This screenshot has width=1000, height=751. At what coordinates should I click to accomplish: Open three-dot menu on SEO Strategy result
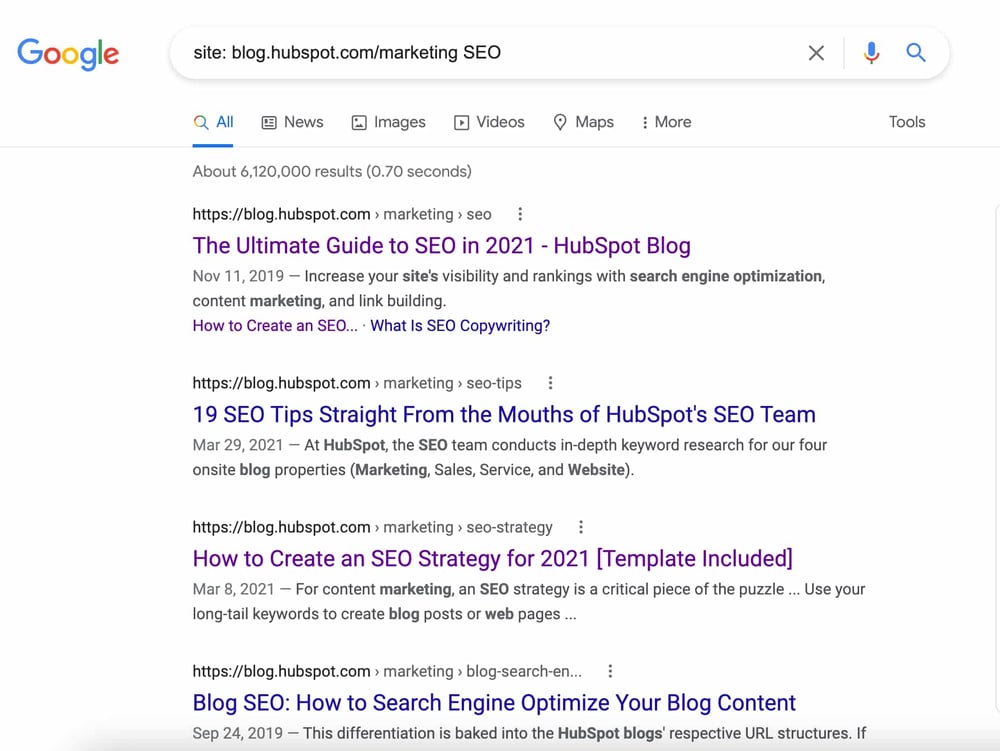coord(580,527)
